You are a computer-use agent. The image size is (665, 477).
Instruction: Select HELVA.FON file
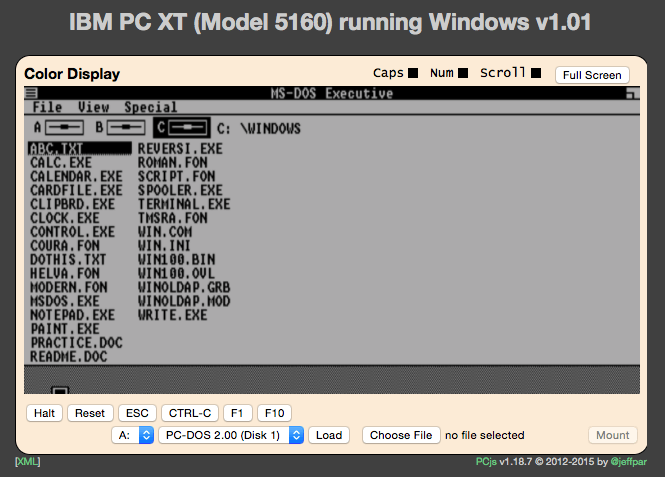(x=65, y=274)
